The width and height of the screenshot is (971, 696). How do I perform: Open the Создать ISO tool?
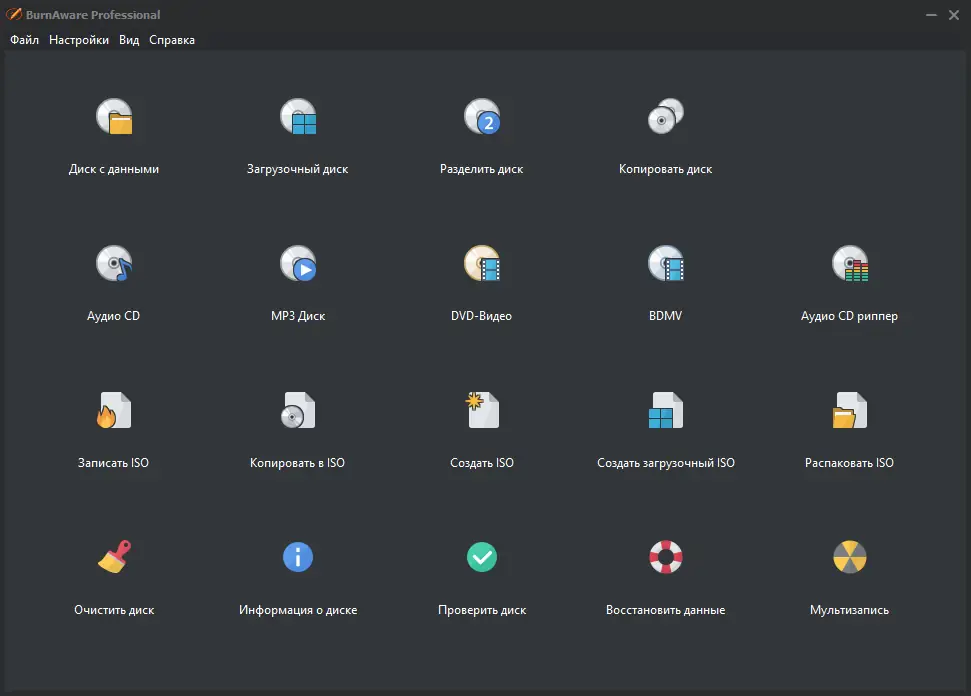click(482, 429)
